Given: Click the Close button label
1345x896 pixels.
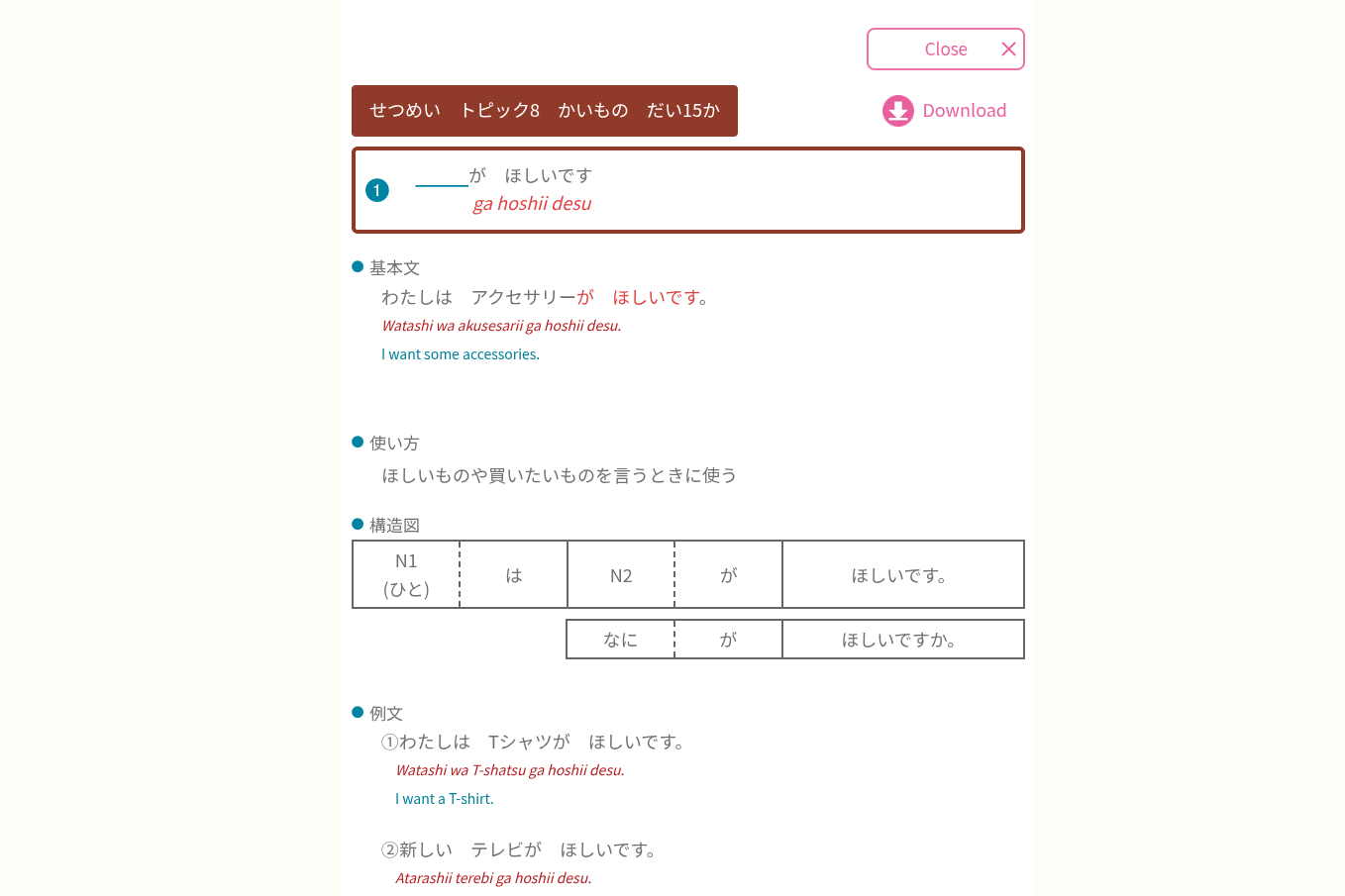Looking at the screenshot, I should 946,50.
